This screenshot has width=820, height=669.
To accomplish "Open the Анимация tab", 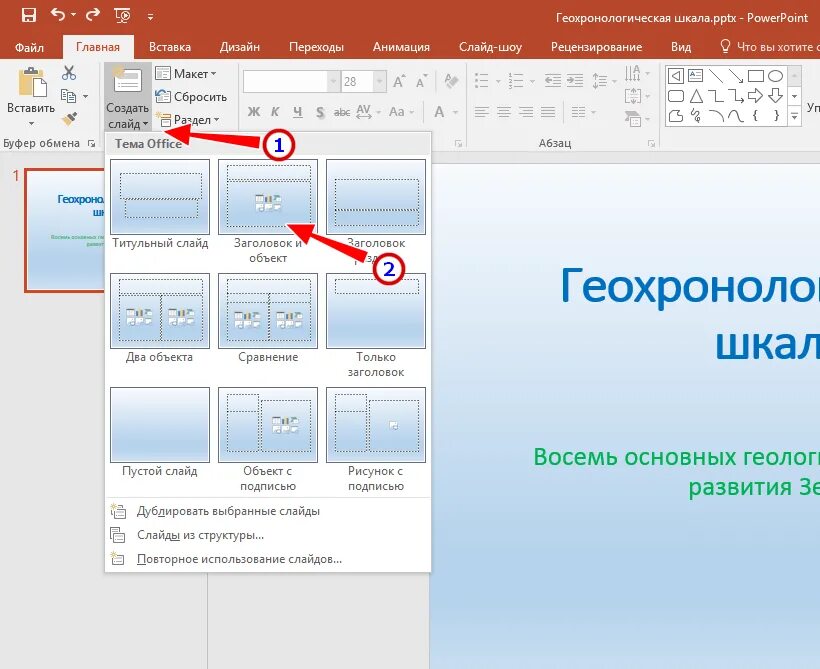I will pyautogui.click(x=401, y=47).
